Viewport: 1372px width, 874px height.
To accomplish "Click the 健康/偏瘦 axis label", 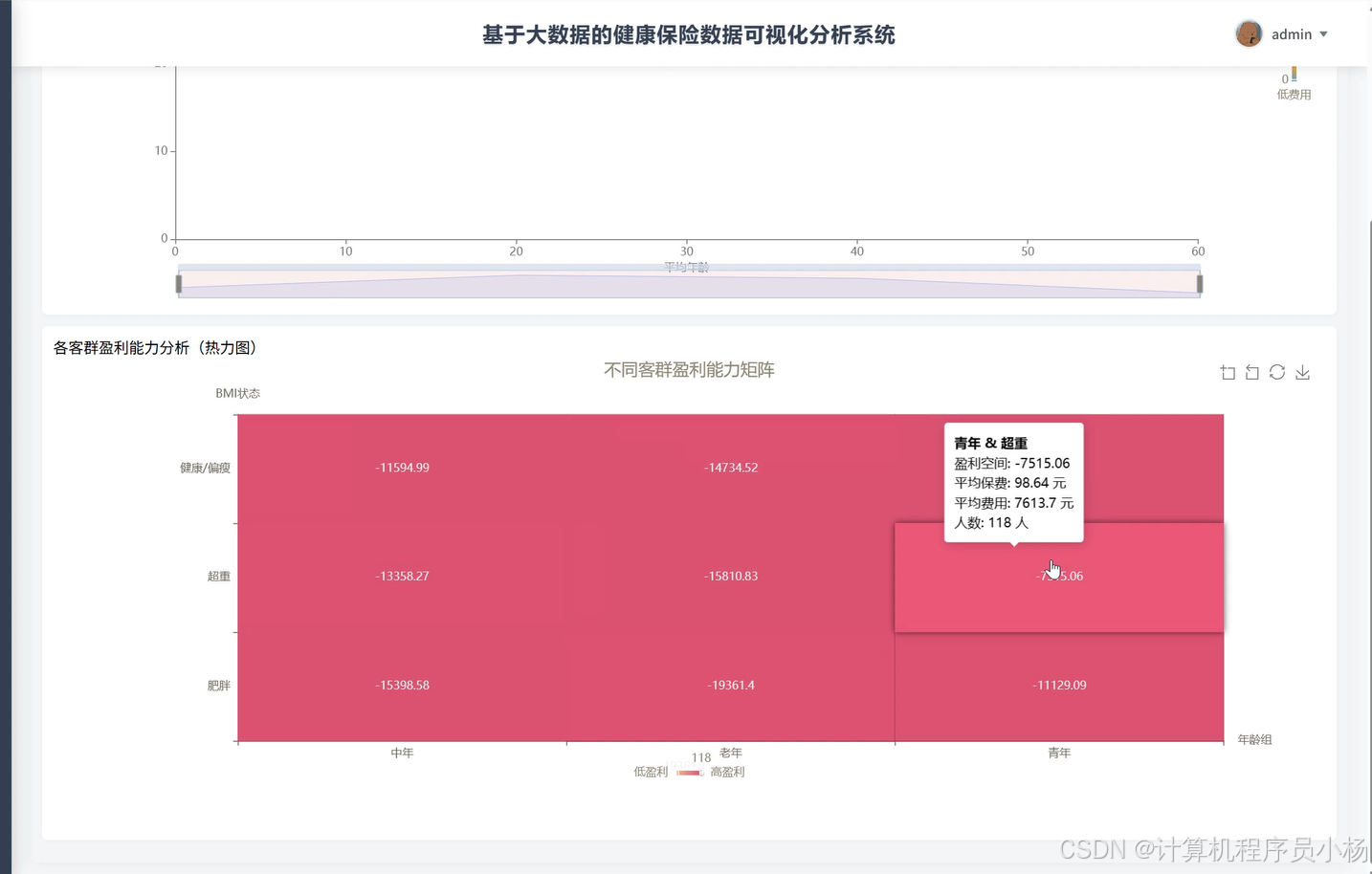I will (x=205, y=468).
